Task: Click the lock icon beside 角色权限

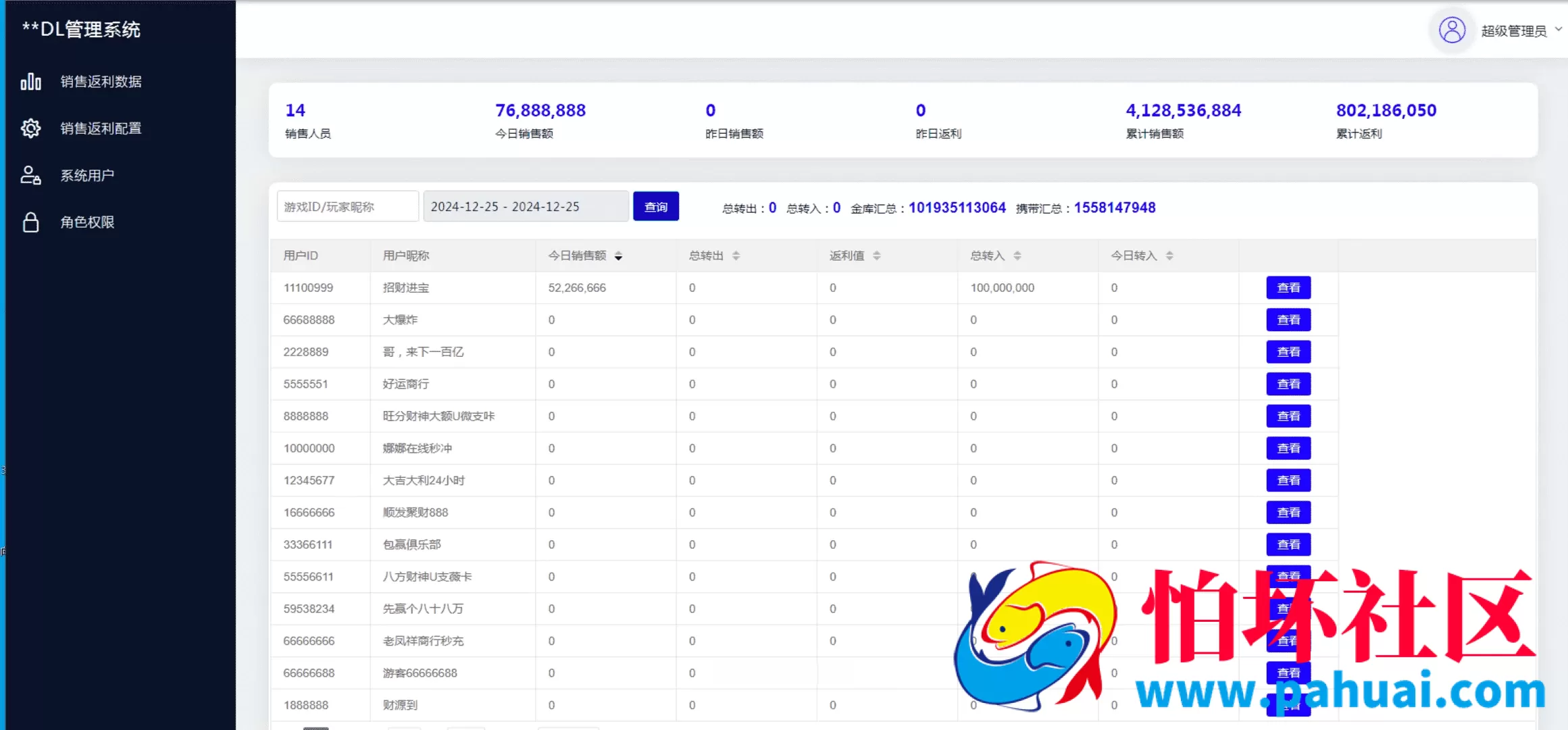Action: [30, 222]
